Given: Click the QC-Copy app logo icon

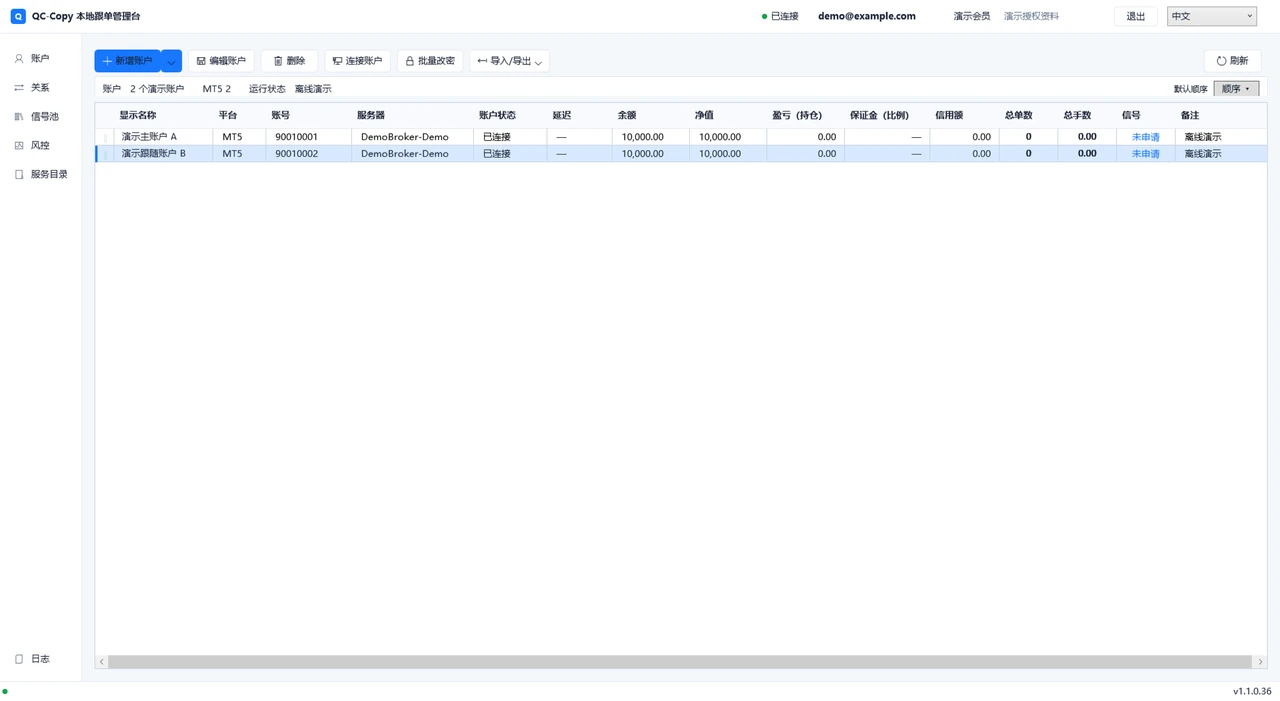Looking at the screenshot, I should (x=18, y=16).
